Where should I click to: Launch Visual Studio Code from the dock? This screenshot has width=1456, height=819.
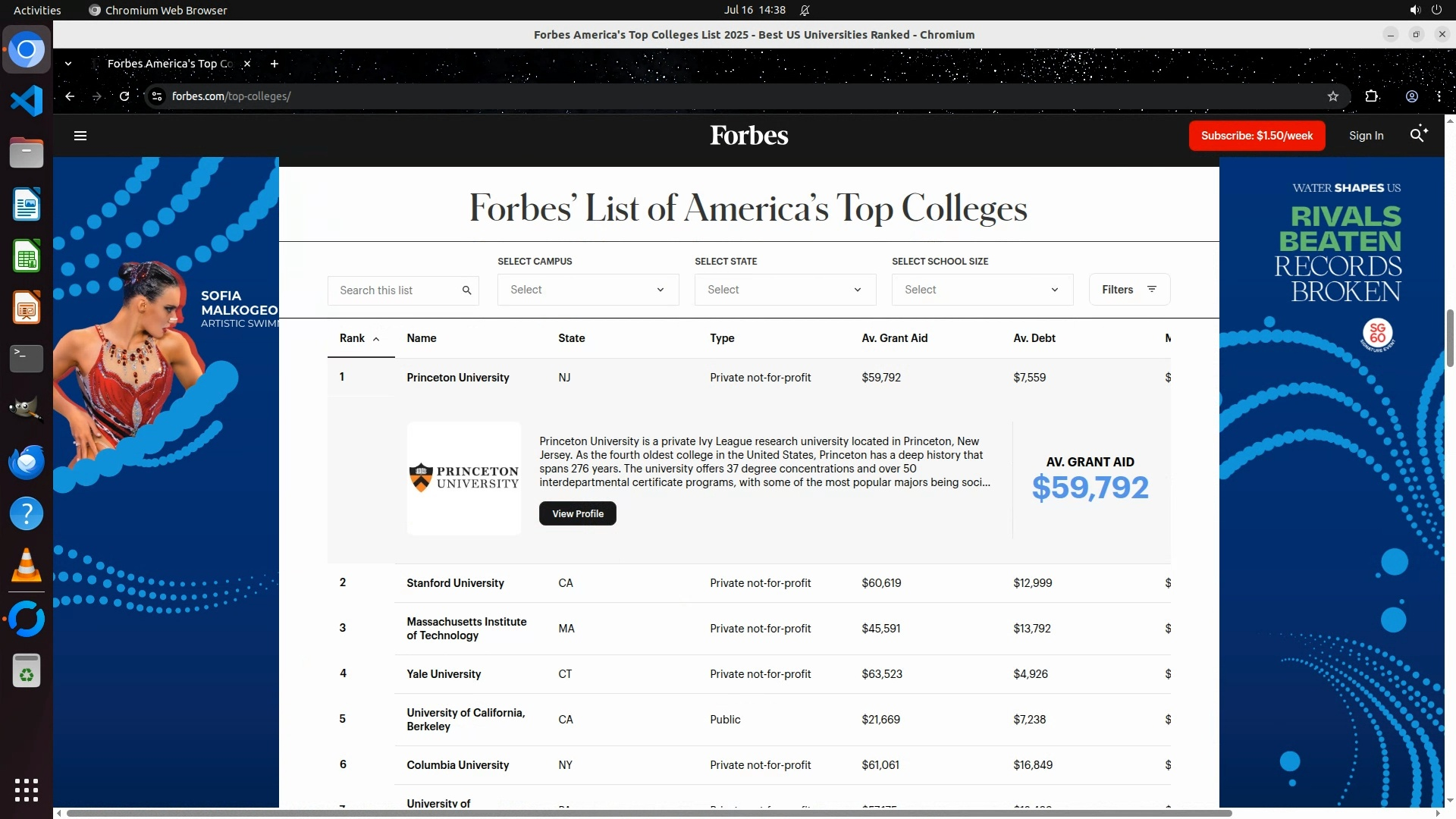27,101
